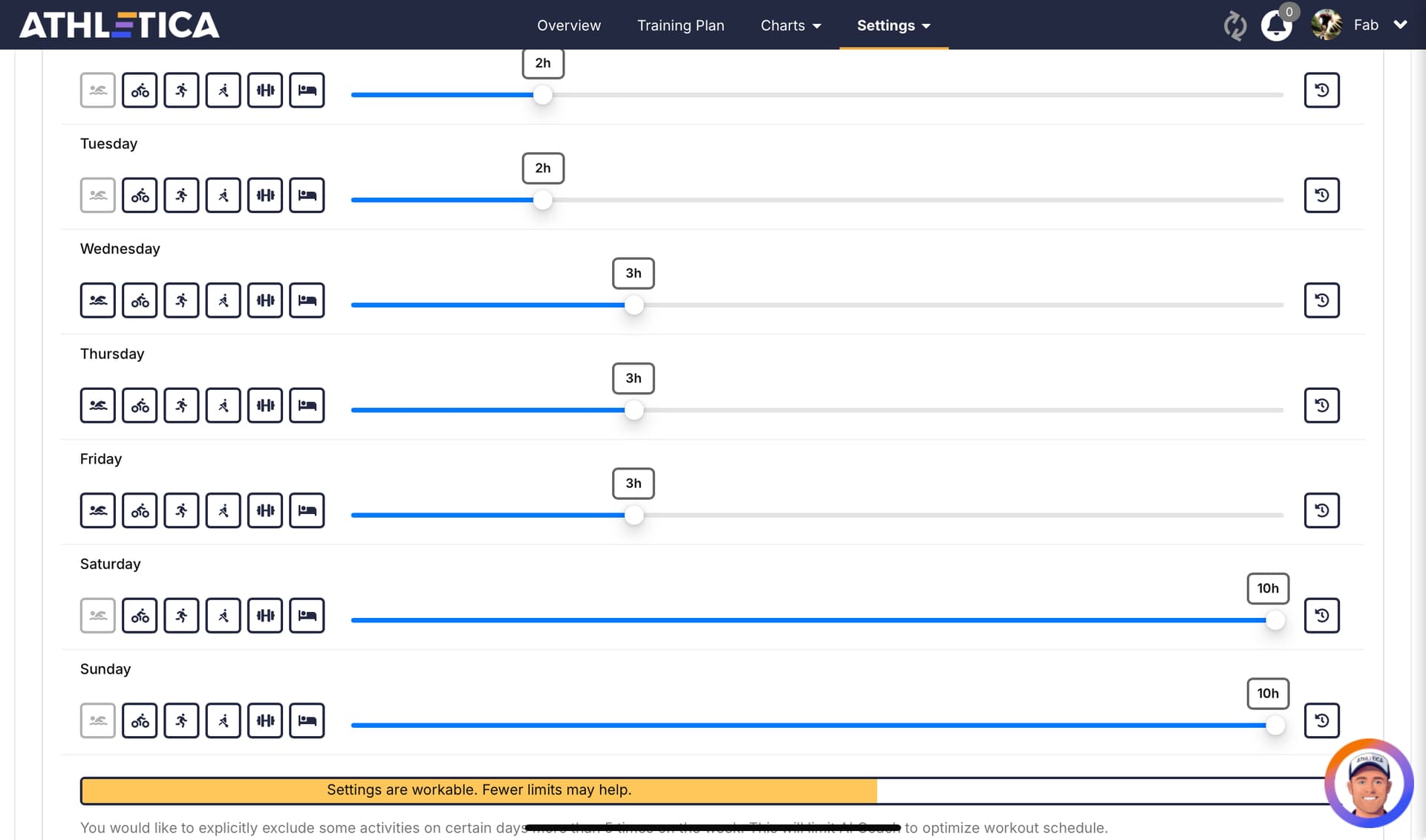Toggle Friday's cycling icon
The width and height of the screenshot is (1426, 840).
140,511
